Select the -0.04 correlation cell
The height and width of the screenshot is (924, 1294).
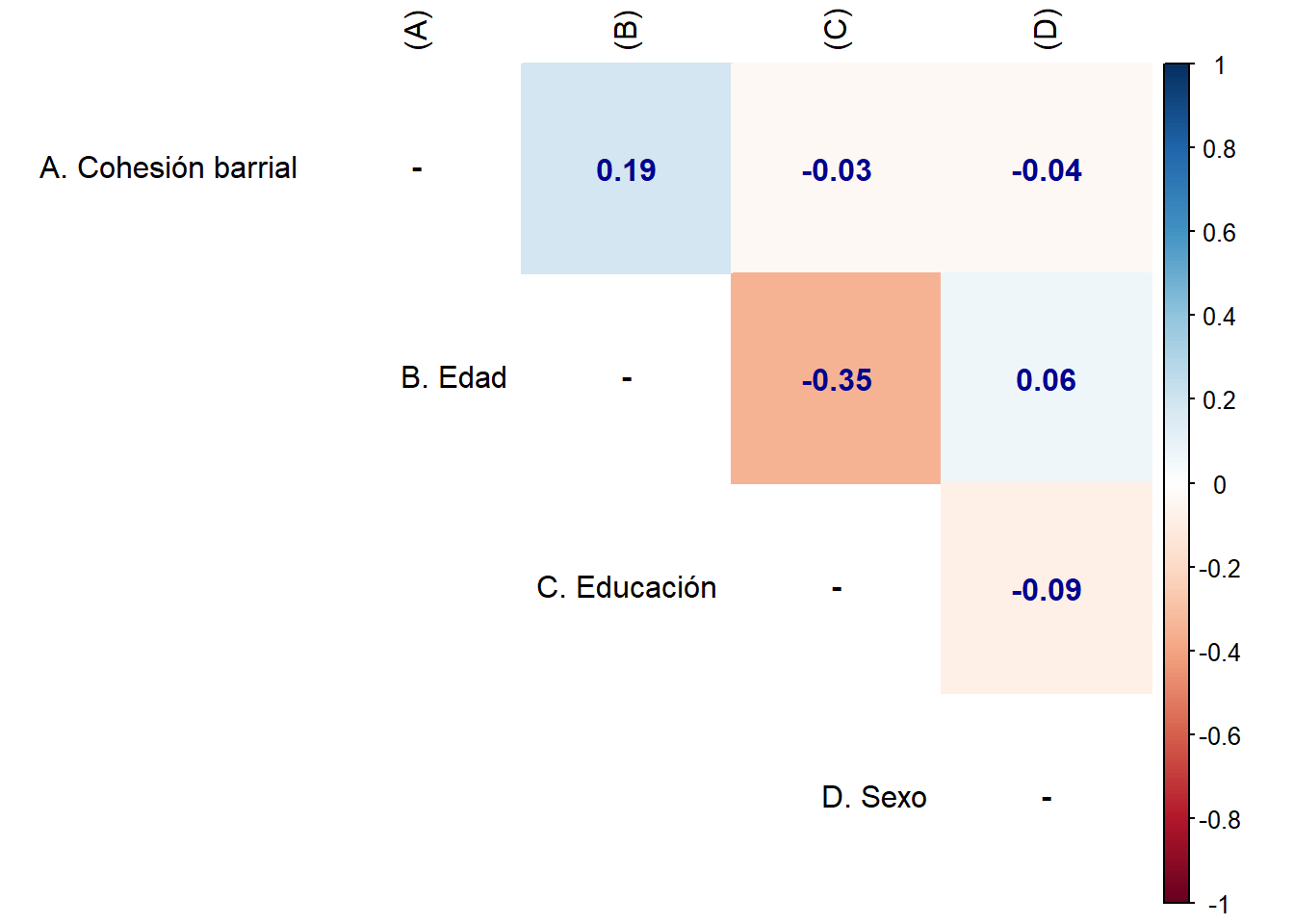pos(1046,169)
